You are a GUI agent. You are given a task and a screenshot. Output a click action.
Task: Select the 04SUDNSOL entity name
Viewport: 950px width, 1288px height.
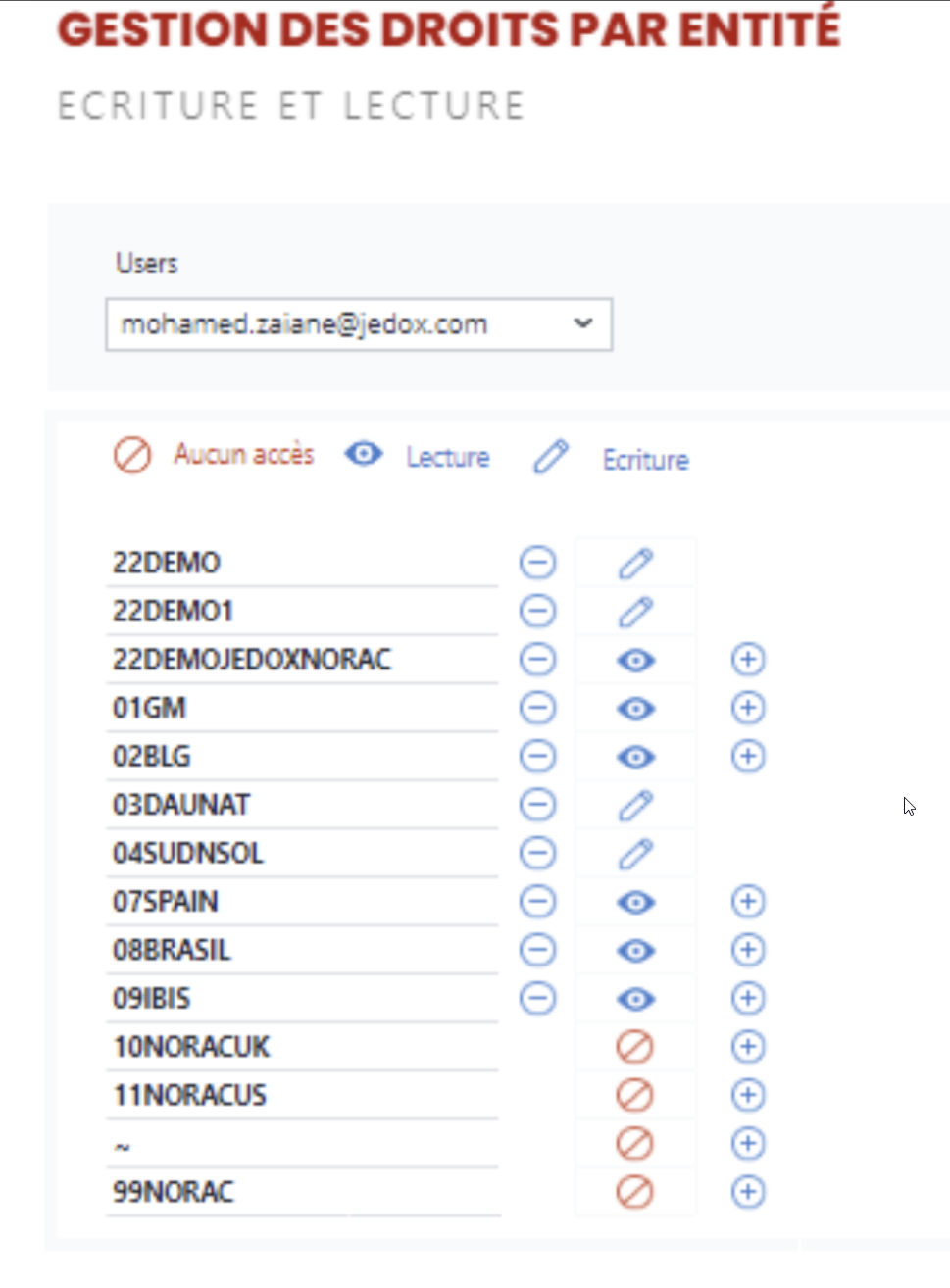click(188, 854)
